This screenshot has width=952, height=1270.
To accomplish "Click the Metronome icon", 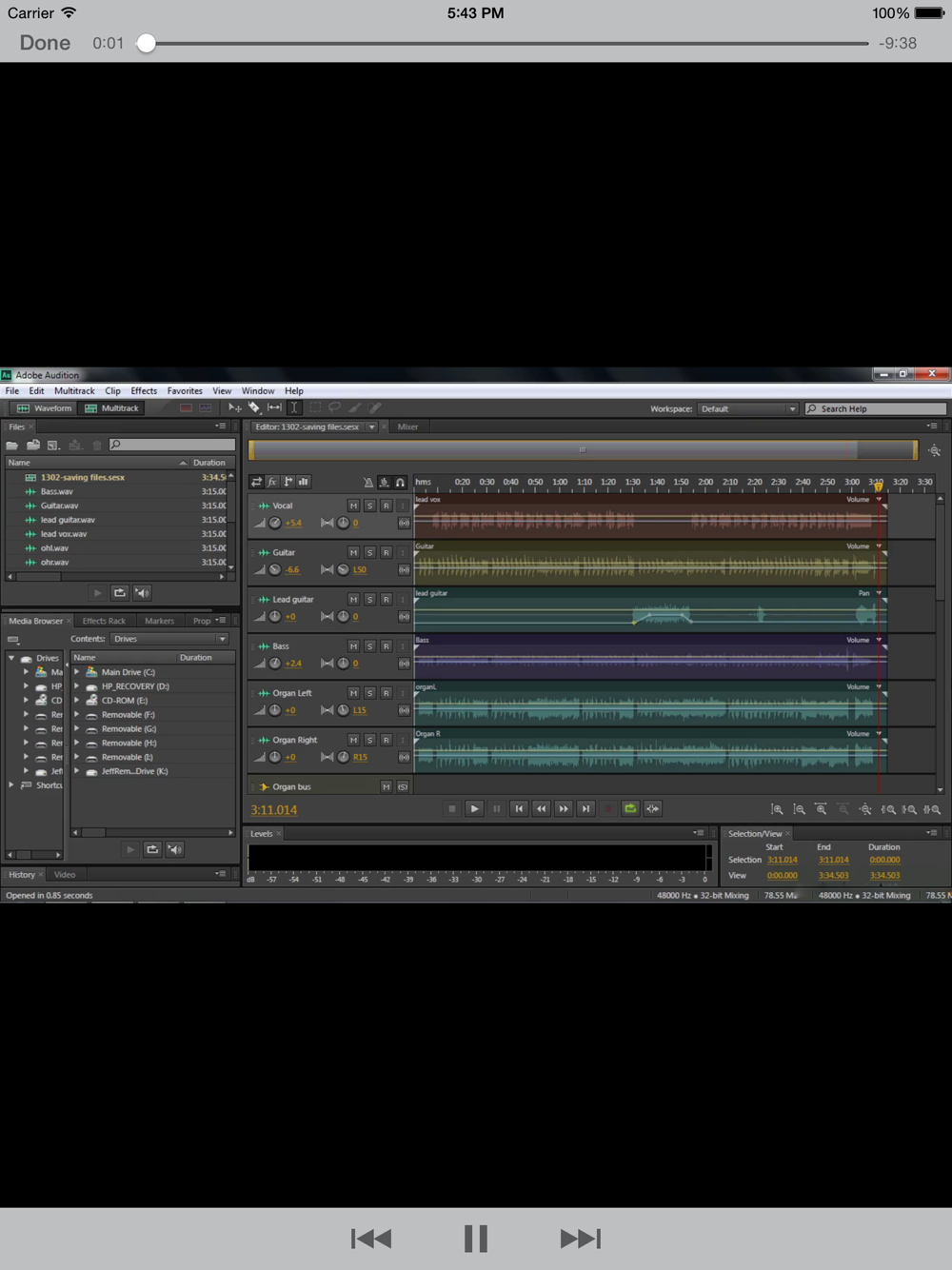I will 368,483.
